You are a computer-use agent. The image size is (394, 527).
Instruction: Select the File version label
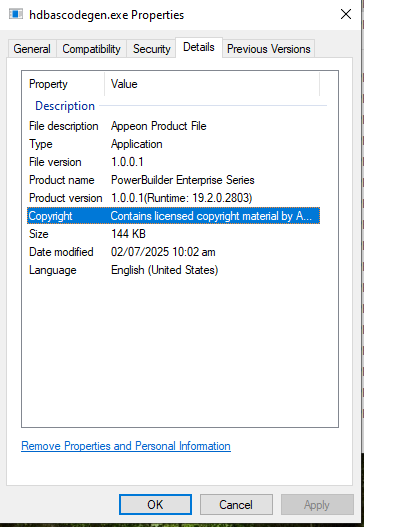click(55, 162)
